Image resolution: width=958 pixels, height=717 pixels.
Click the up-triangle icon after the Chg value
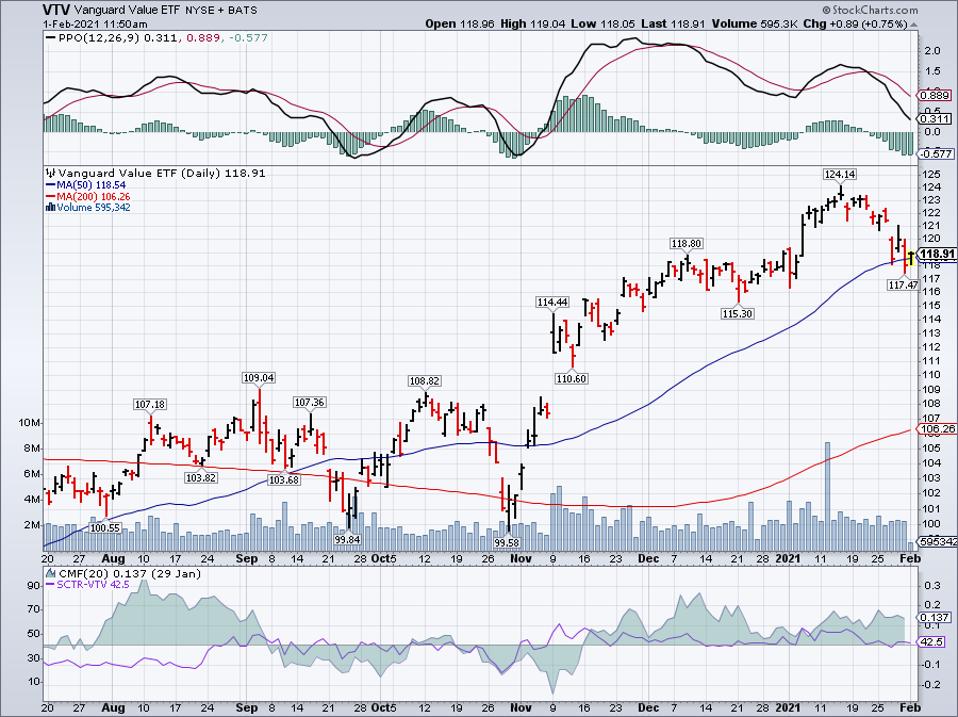click(914, 24)
